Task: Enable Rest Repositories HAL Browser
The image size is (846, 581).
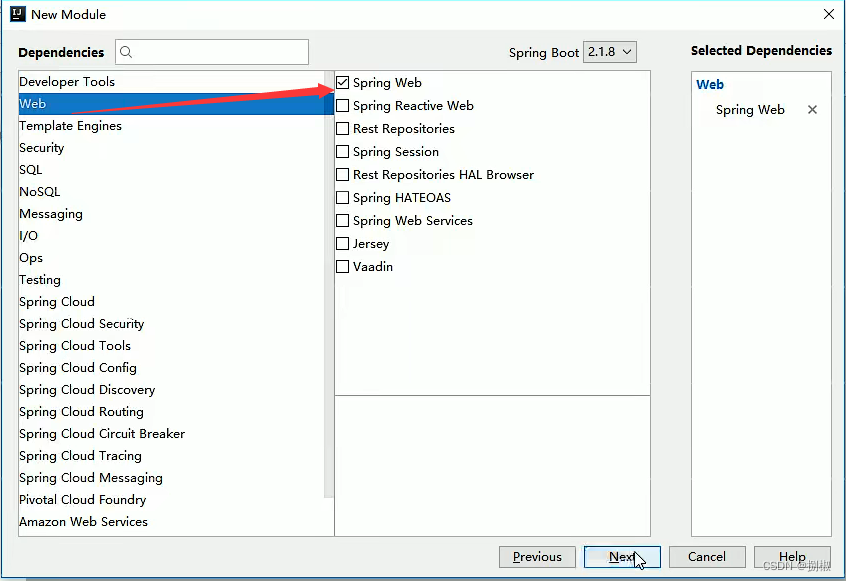Action: 343,175
